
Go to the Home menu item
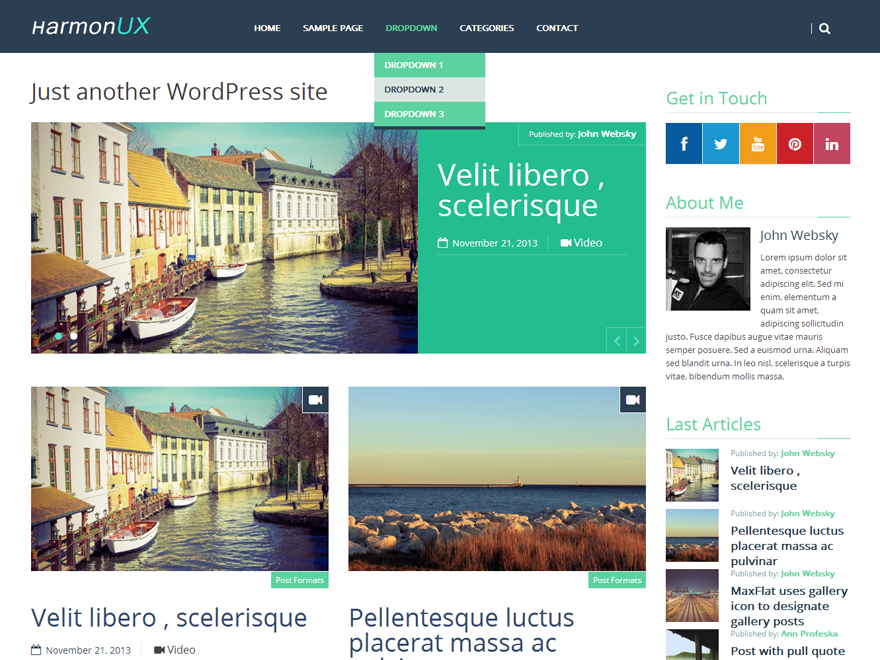pos(267,28)
